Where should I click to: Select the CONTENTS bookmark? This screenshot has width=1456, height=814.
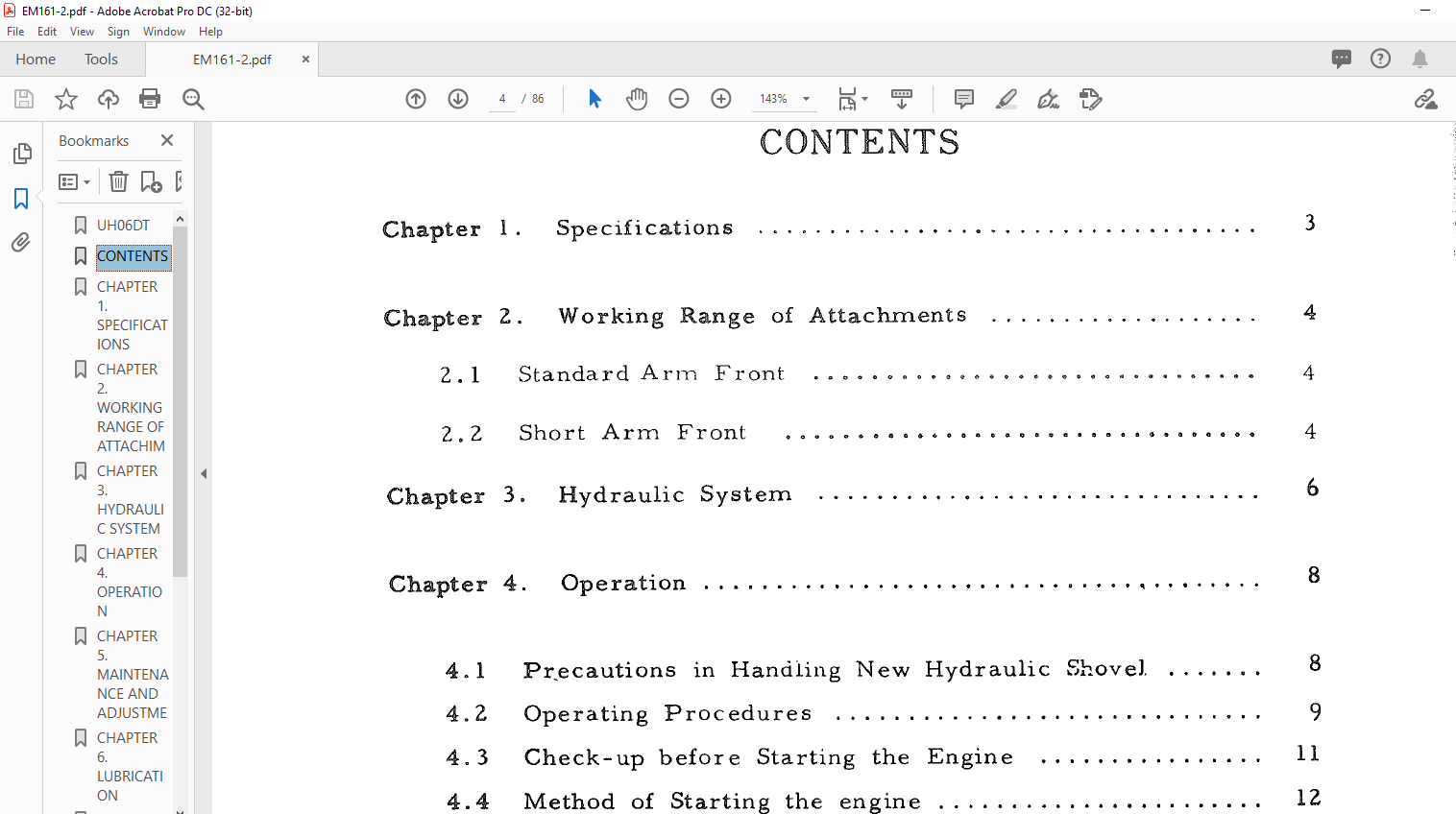pos(133,255)
